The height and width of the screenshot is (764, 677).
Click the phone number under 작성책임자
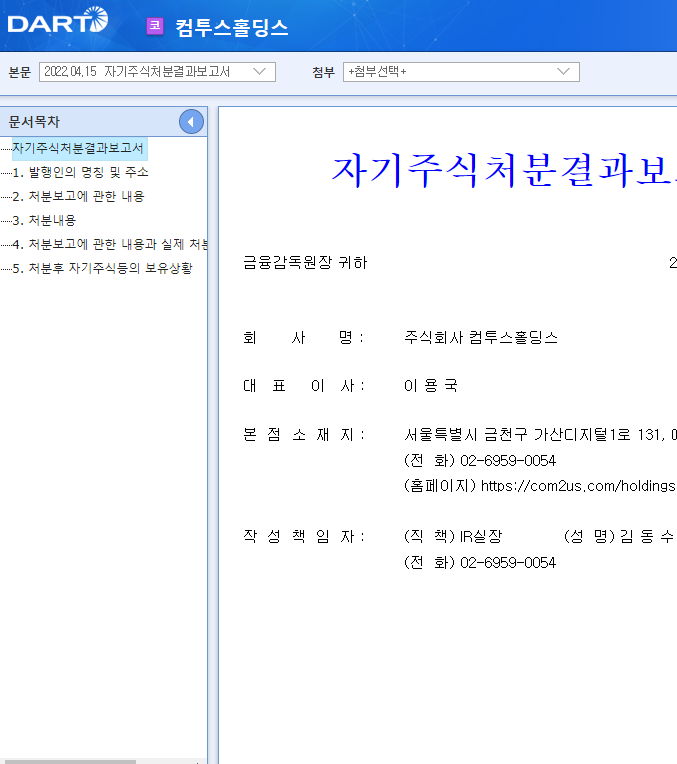(508, 563)
